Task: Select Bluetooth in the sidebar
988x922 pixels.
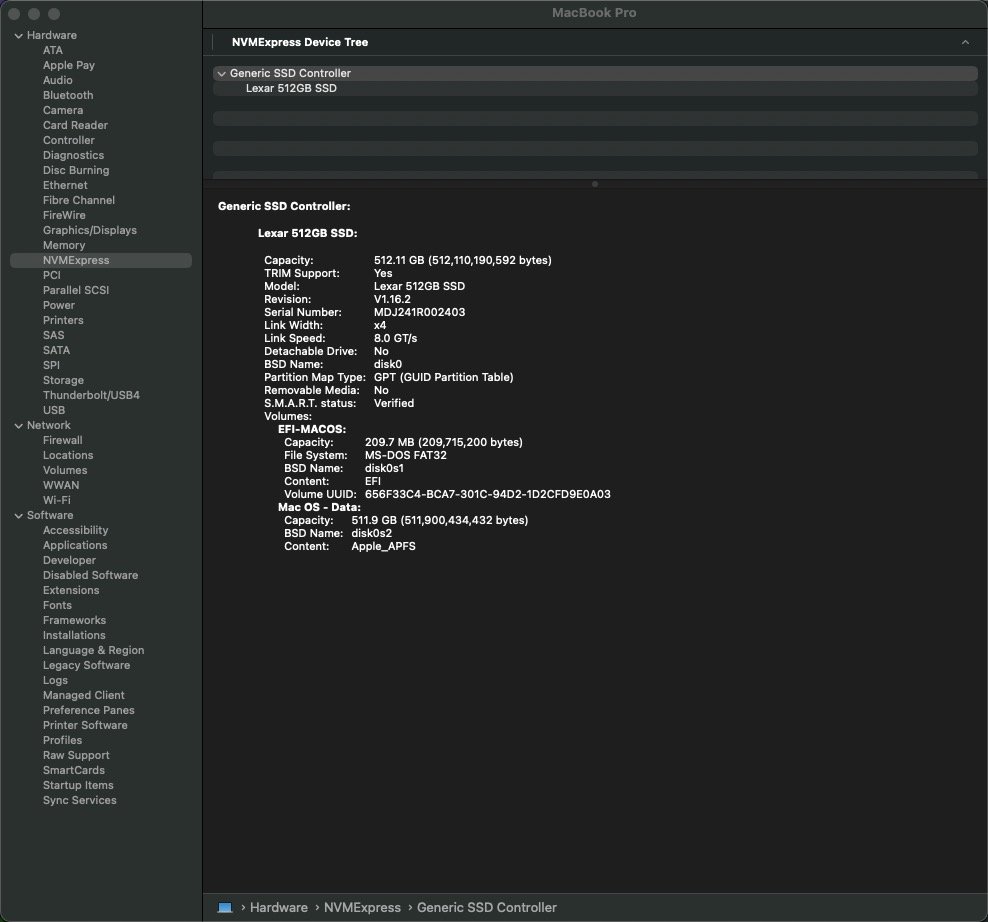Action: pyautogui.click(x=68, y=95)
